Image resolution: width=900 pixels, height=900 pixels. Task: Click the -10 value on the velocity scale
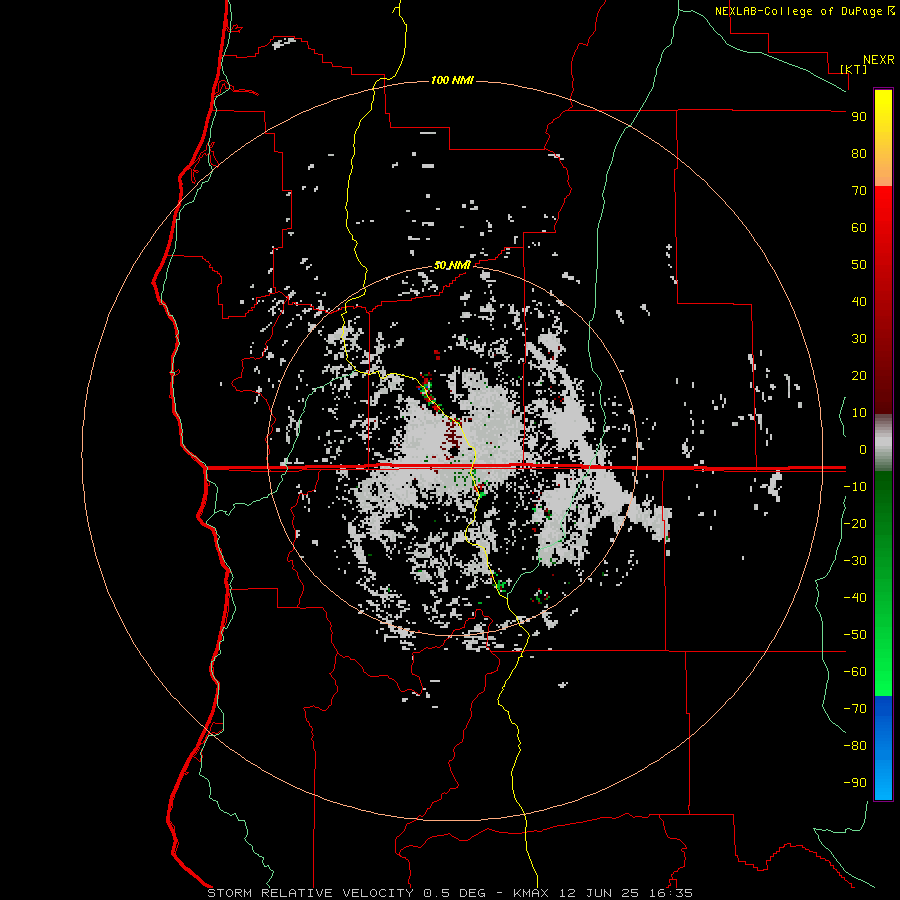click(855, 487)
